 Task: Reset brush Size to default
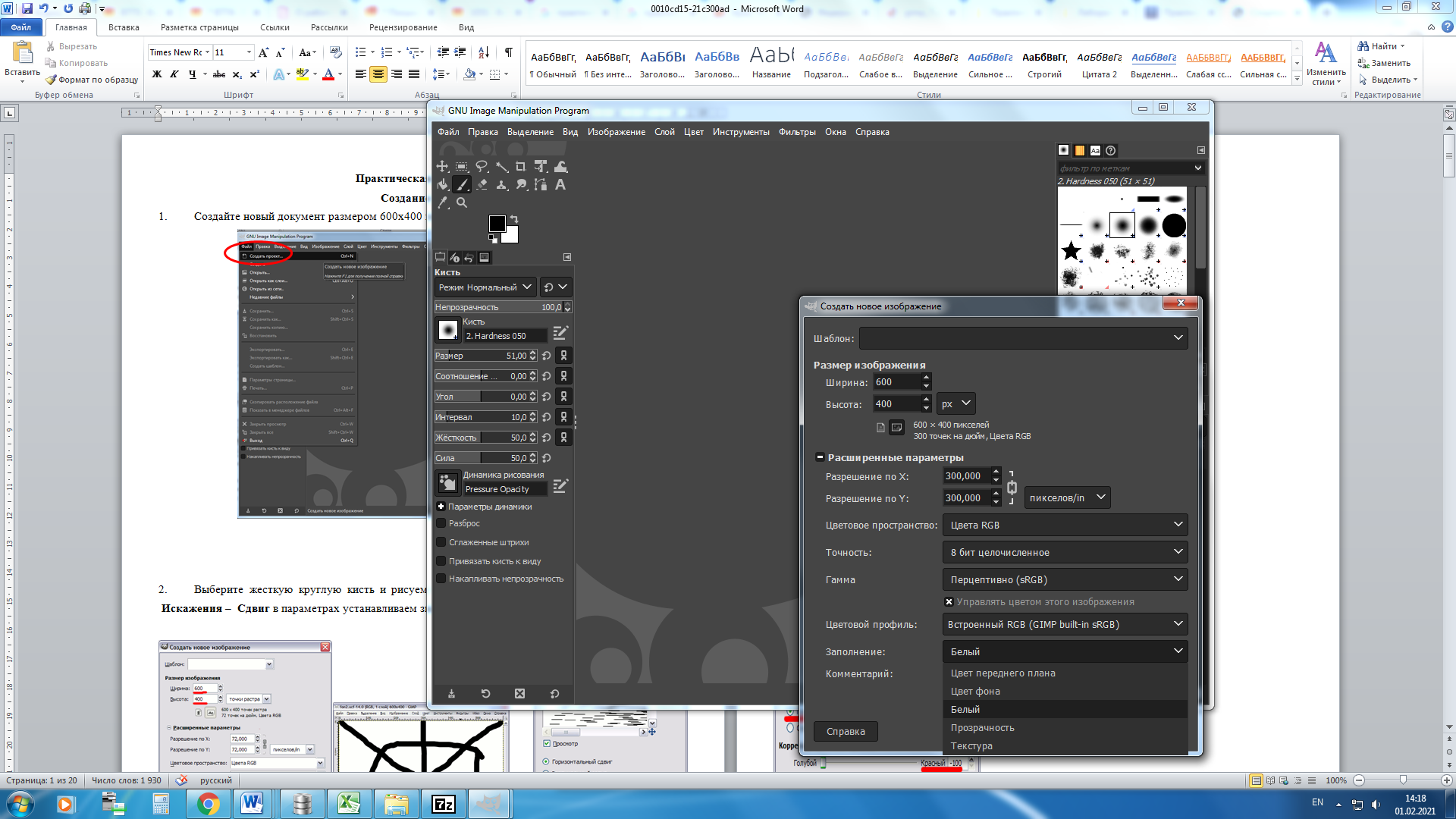click(546, 356)
